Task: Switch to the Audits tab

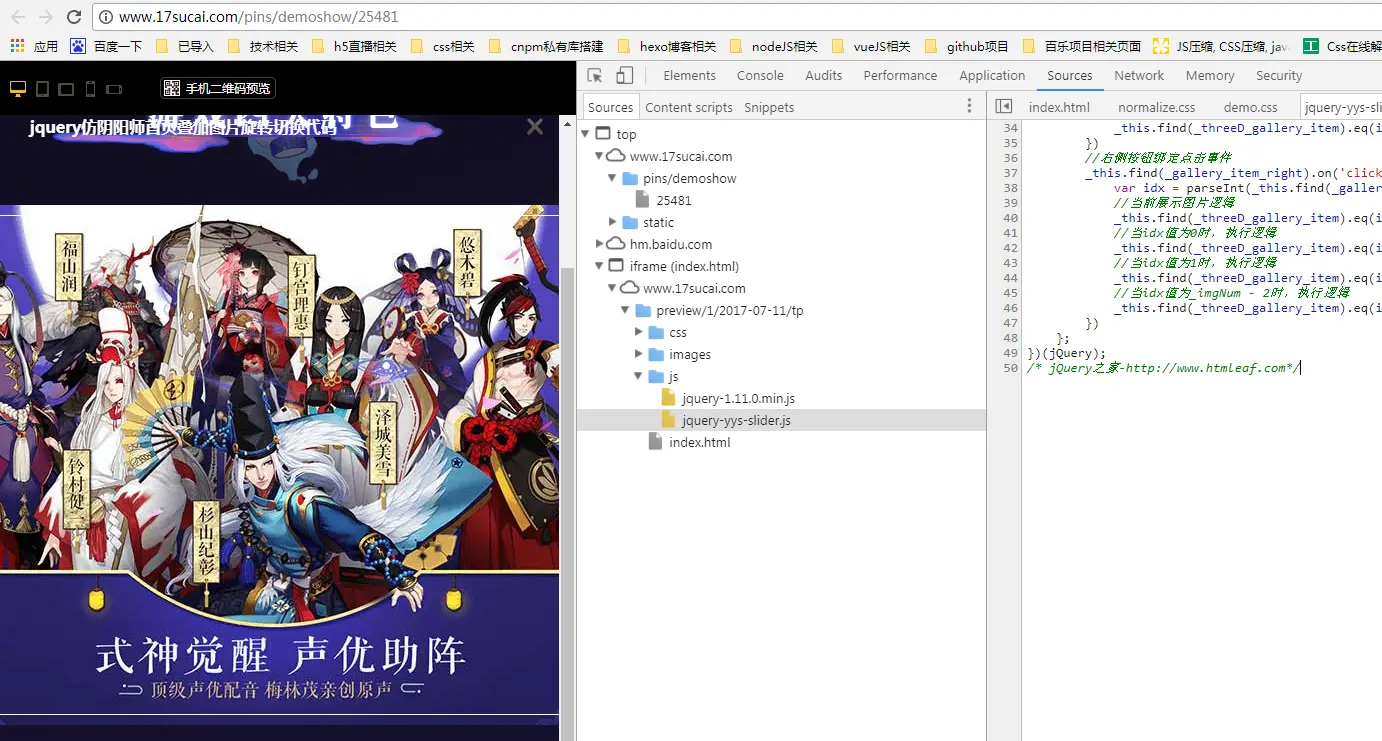Action: click(x=824, y=75)
